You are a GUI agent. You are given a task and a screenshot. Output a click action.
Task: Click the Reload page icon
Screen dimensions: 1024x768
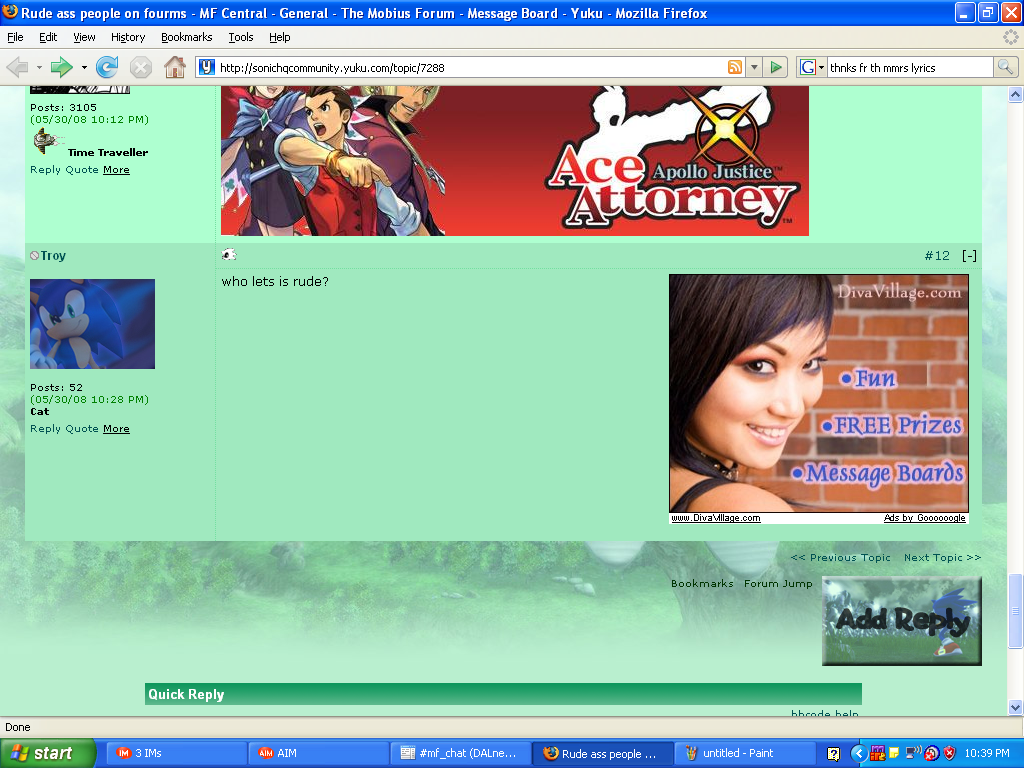[107, 67]
